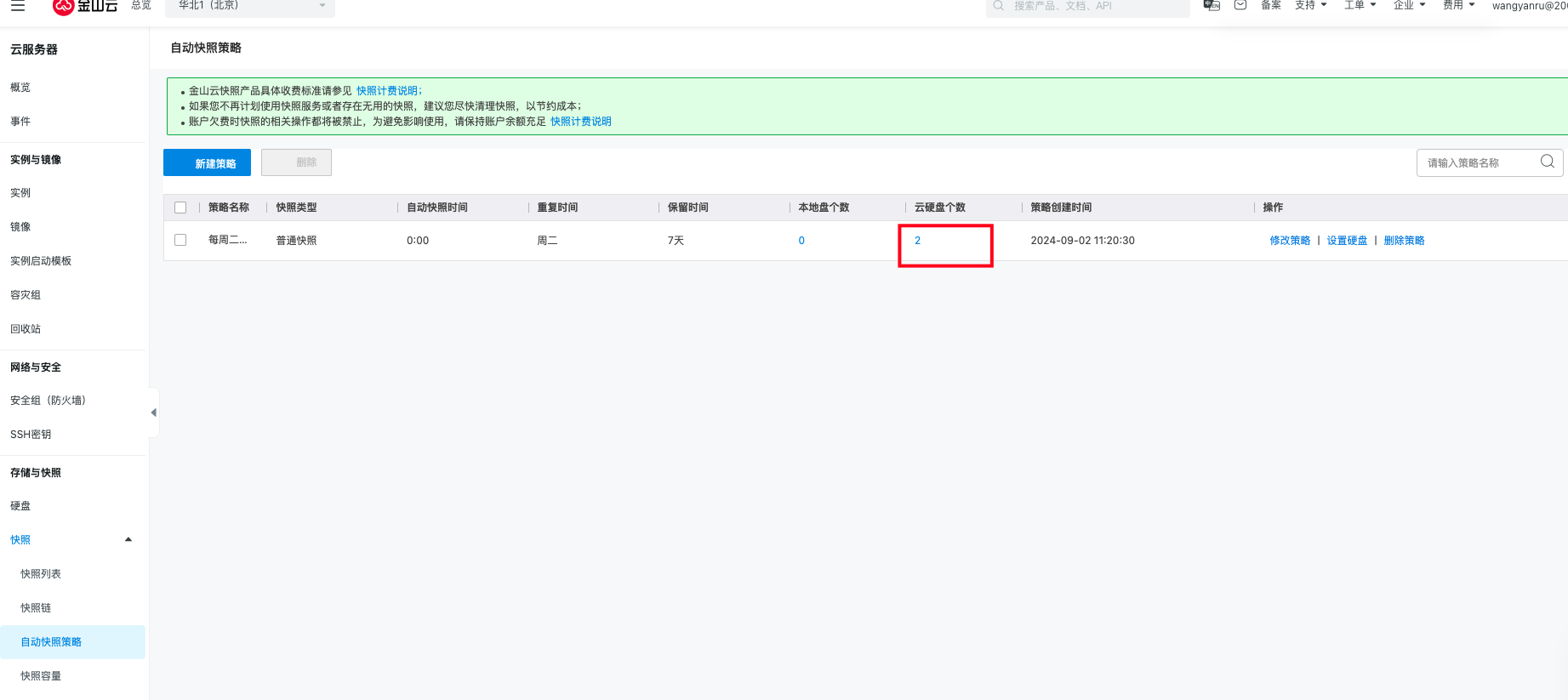Collapse the sidebar with arrow handle
Viewport: 1568px width, 700px height.
pos(154,413)
